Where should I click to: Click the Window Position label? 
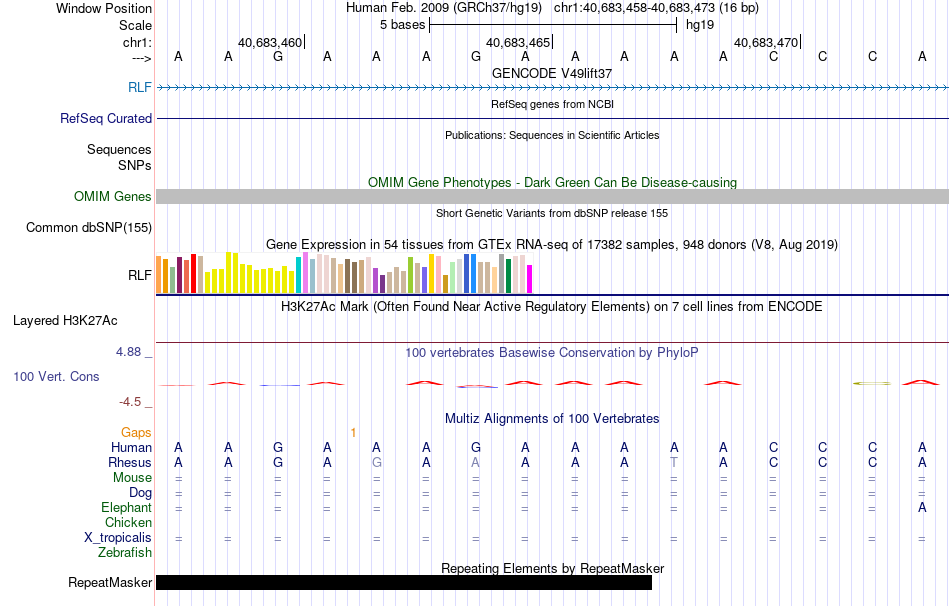coord(104,8)
